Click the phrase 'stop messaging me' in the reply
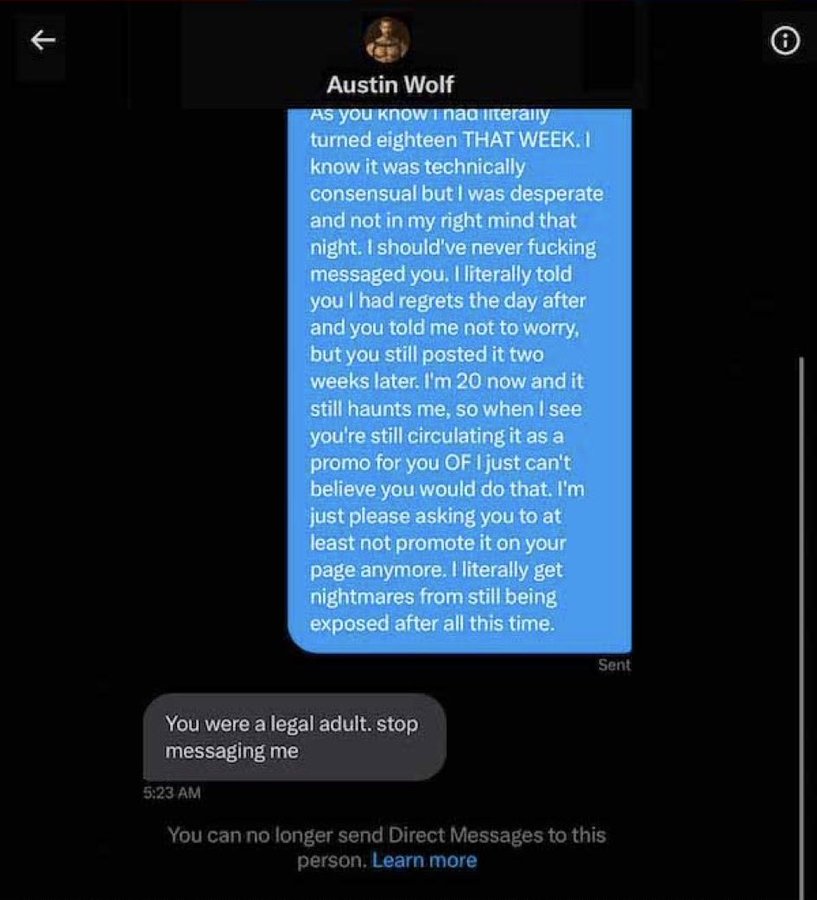Screen dimensions: 817x900 coord(292,737)
